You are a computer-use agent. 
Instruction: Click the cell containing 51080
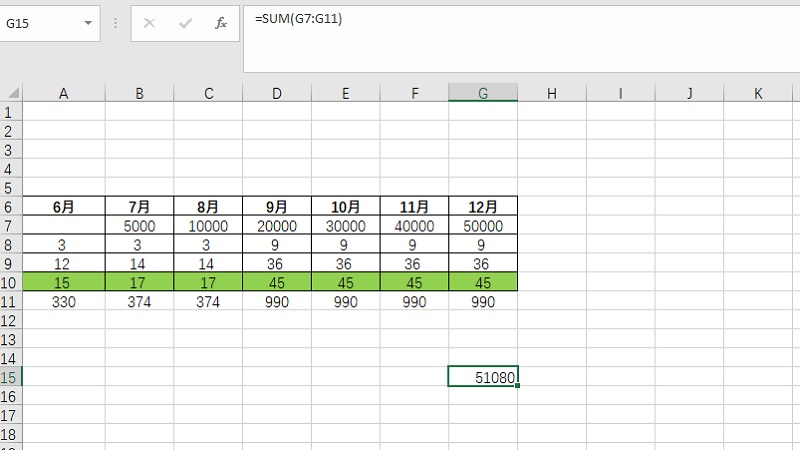pyautogui.click(x=483, y=377)
